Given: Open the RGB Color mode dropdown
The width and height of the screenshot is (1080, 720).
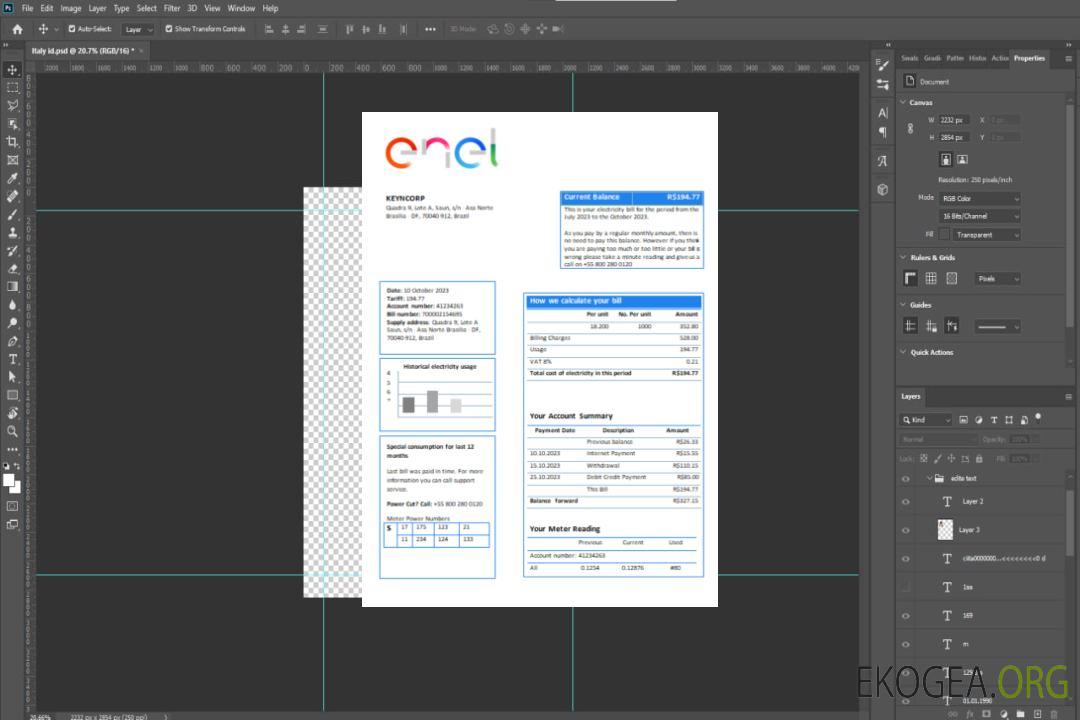Looking at the screenshot, I should click(x=980, y=198).
